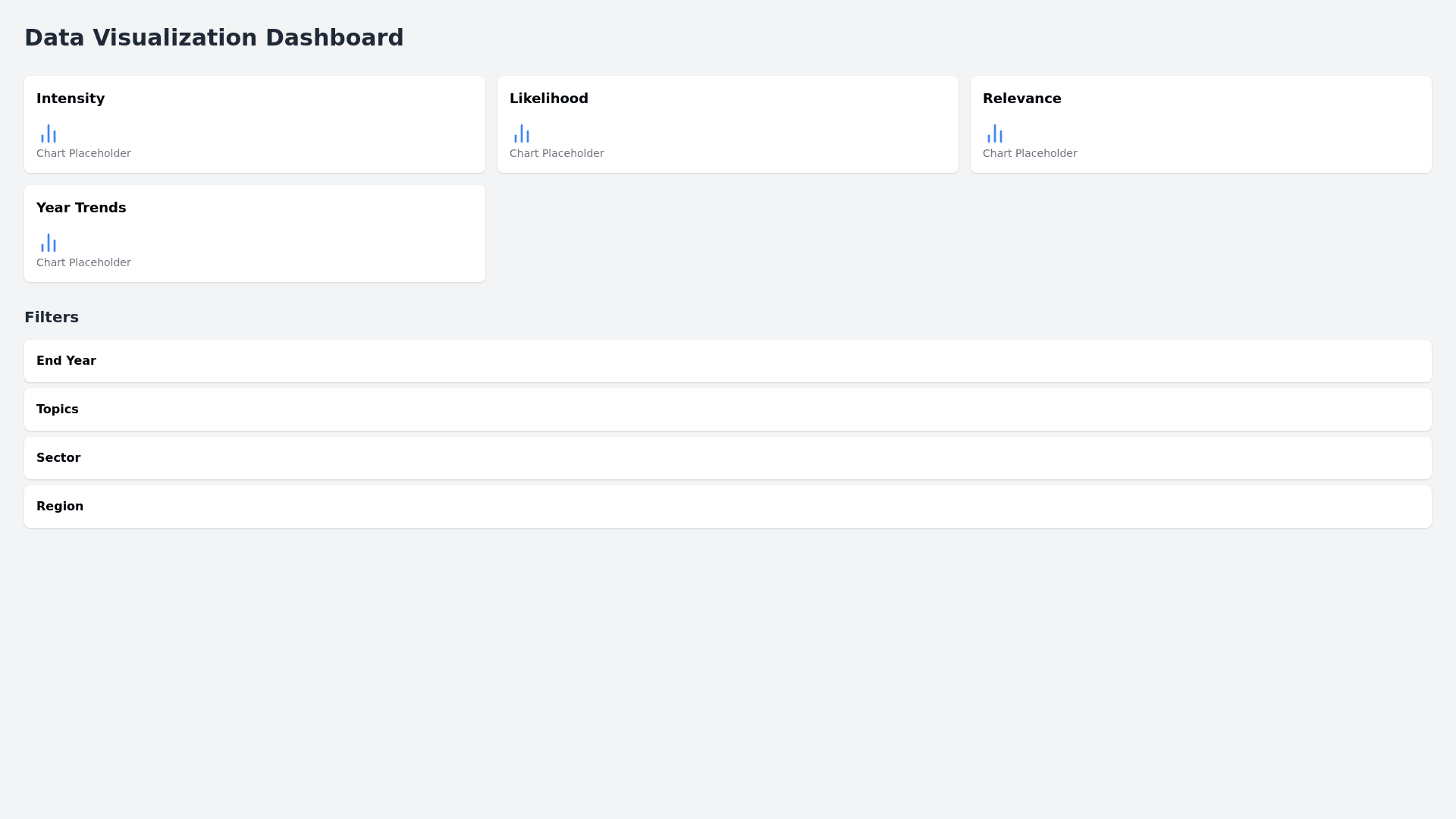Click the Topics label text
This screenshot has width=1456, height=819.
pyautogui.click(x=58, y=409)
